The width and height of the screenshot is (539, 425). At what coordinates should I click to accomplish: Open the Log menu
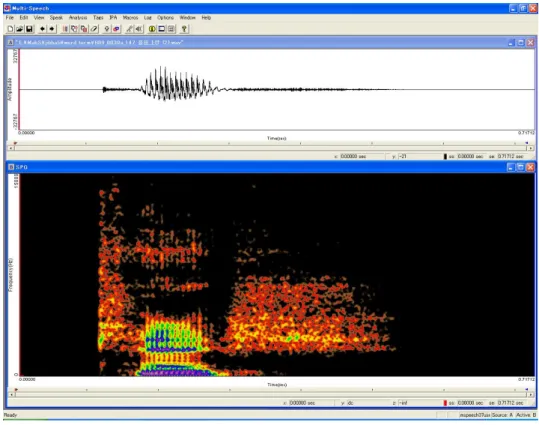(x=147, y=18)
